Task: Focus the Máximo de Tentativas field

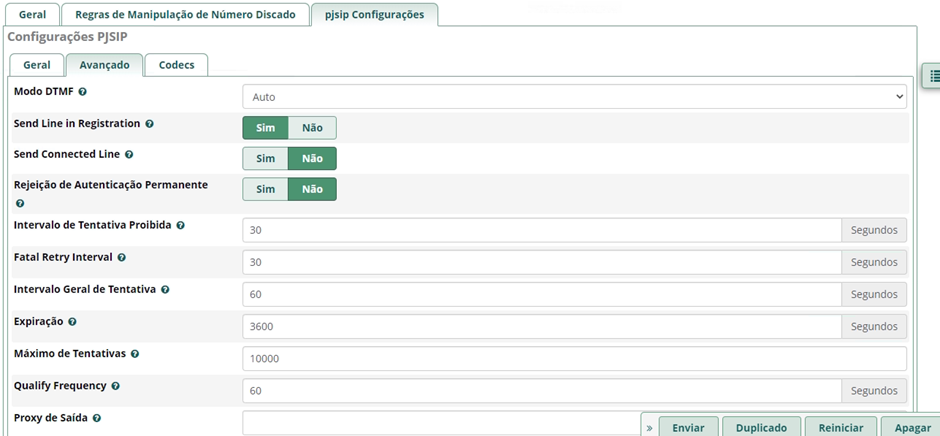Action: (574, 358)
